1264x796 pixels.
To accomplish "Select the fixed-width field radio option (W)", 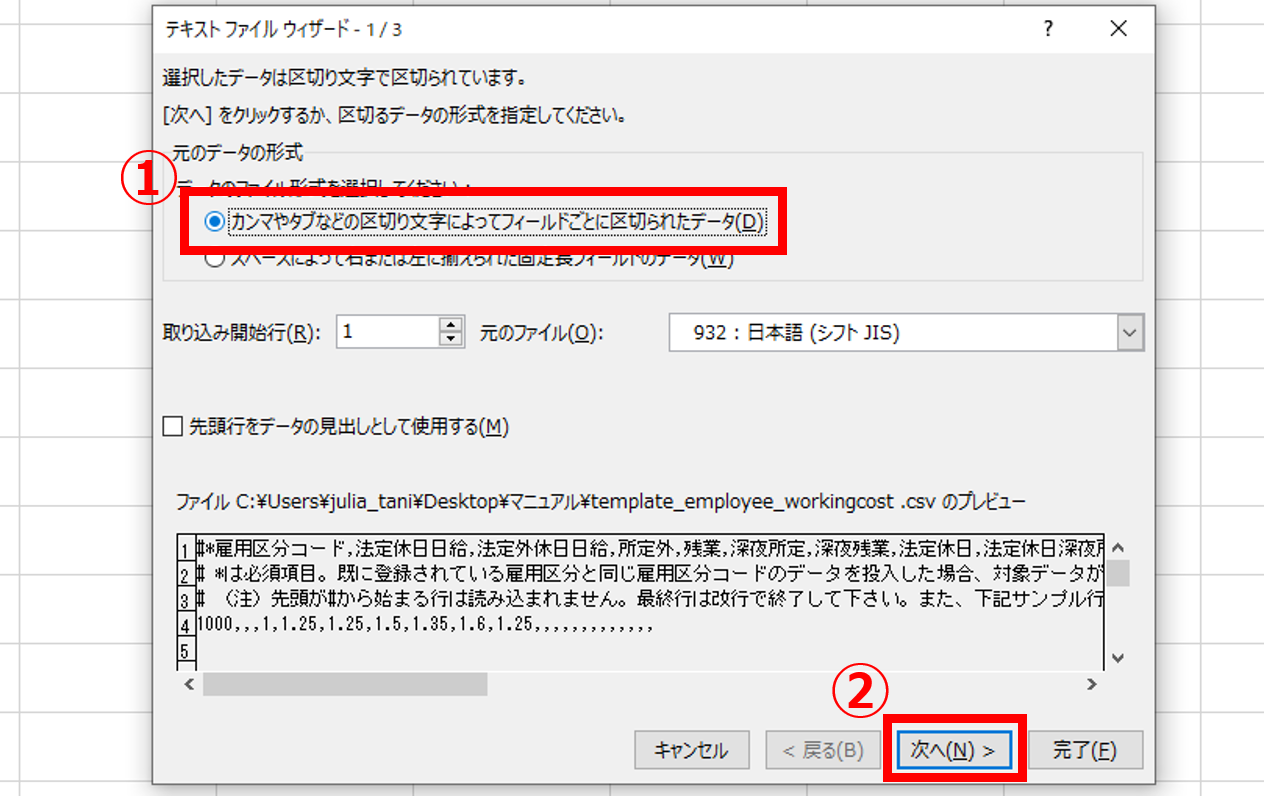I will click(x=214, y=259).
